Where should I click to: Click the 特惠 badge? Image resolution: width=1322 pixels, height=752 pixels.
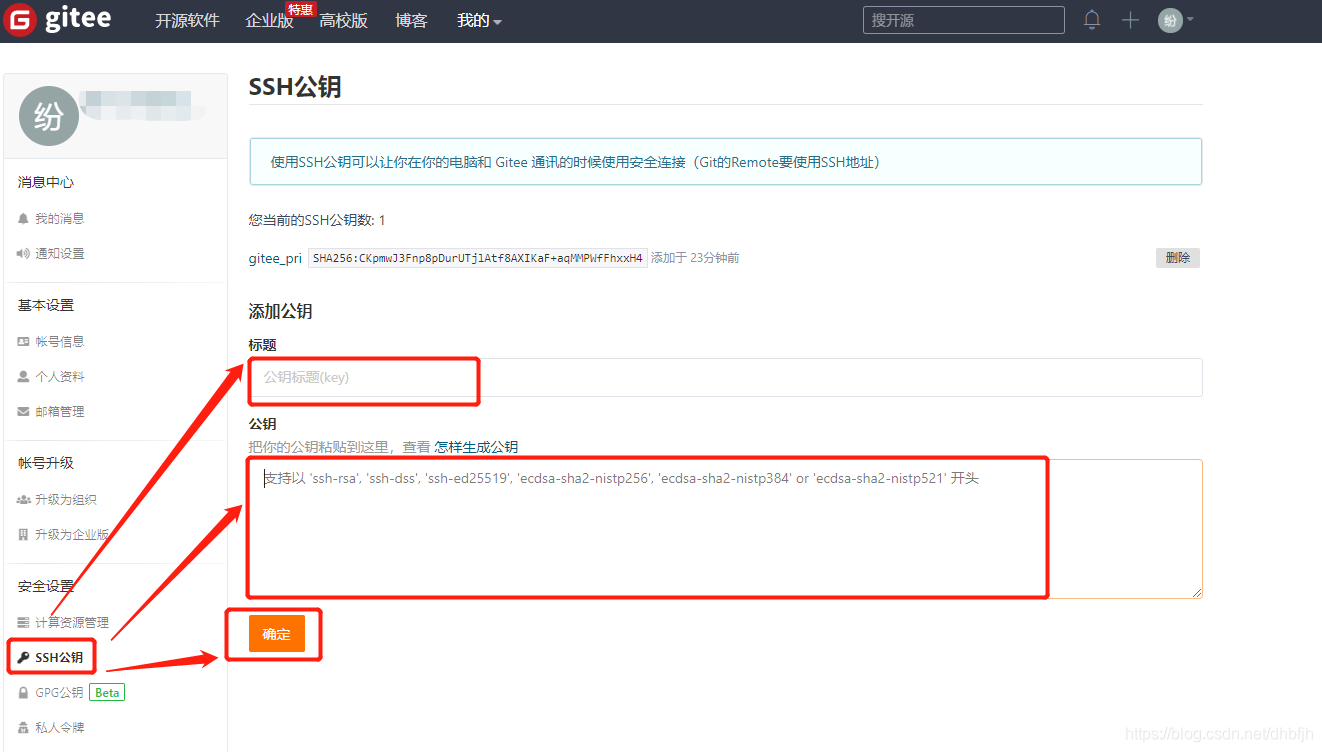click(301, 9)
